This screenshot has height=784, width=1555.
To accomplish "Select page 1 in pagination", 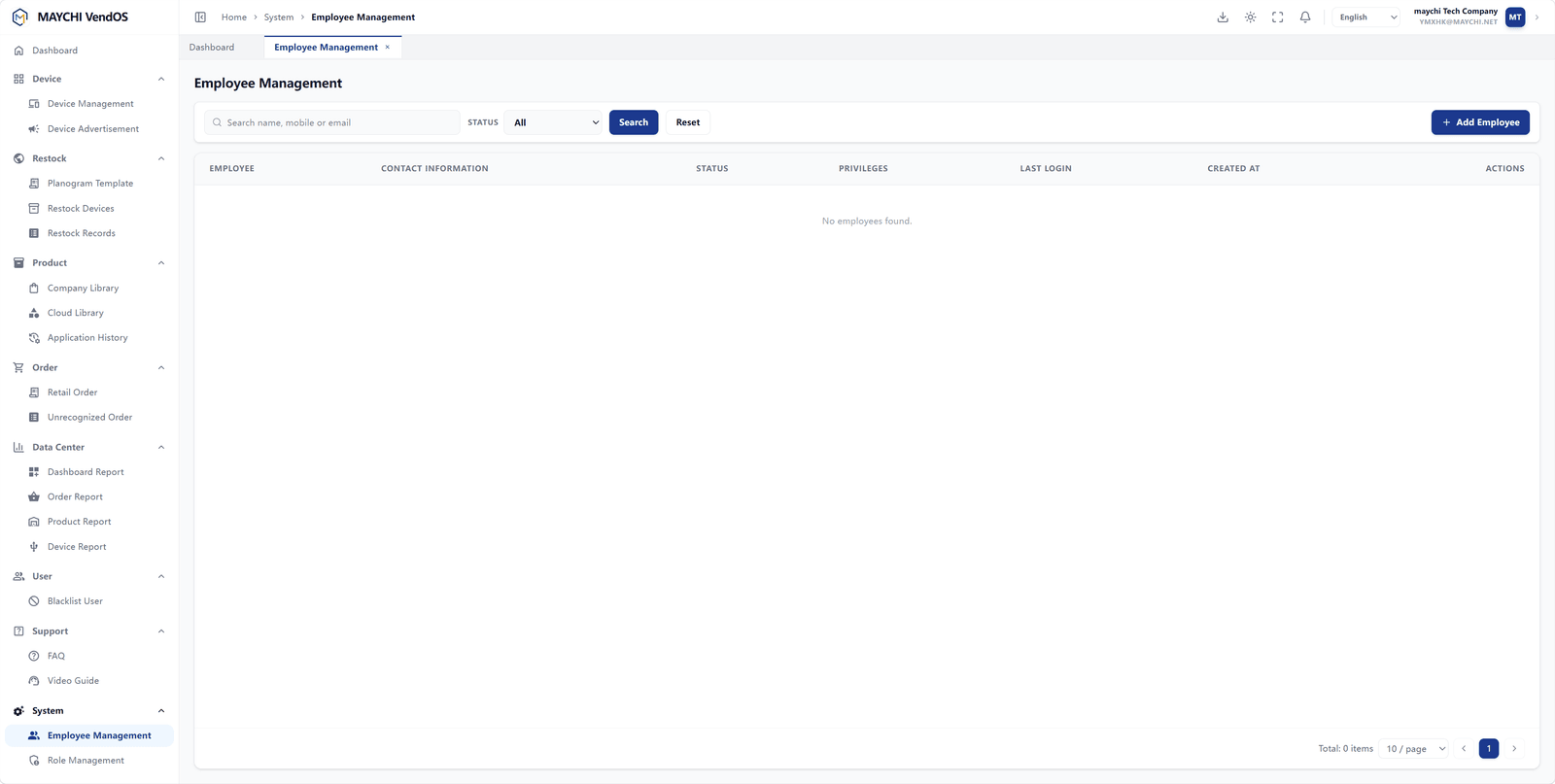I will [x=1489, y=749].
